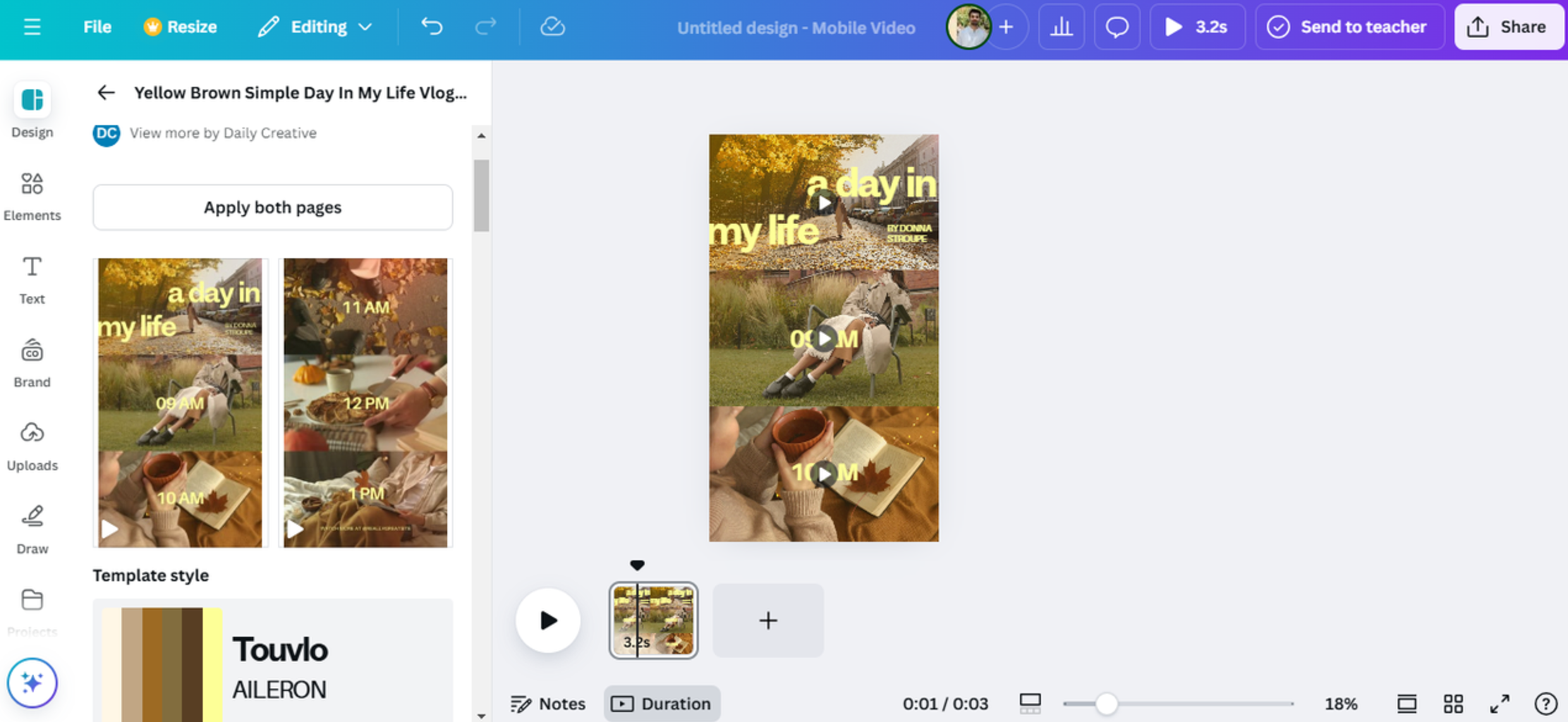Adjust the zoom slider at the bottom
This screenshot has height=722, width=1568.
(x=1107, y=703)
